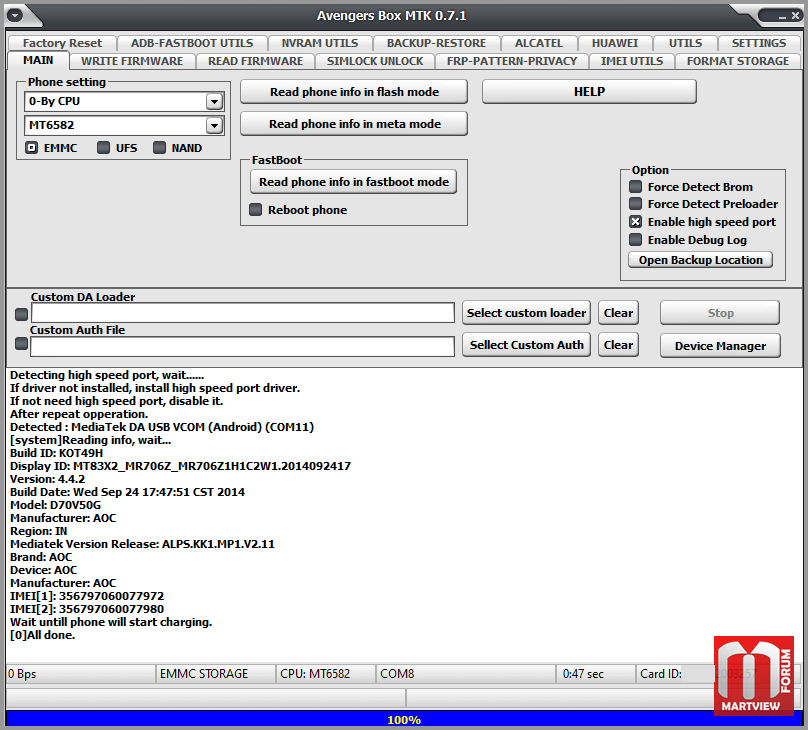The width and height of the screenshot is (808, 730).
Task: Open the HELP button
Action: 589,92
